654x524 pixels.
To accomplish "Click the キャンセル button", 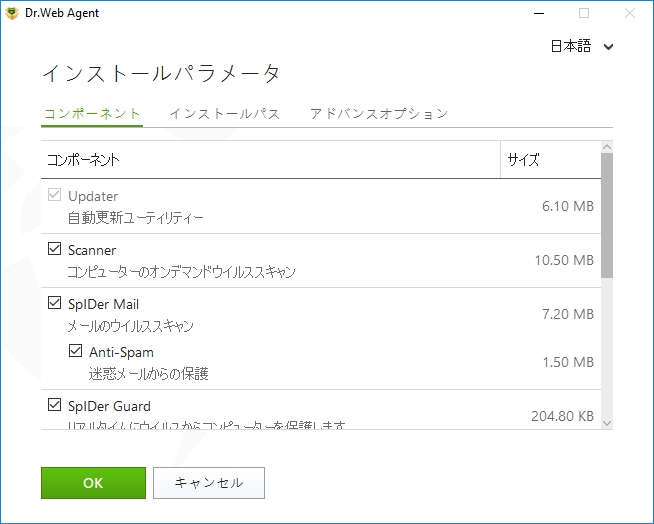I will coord(209,483).
